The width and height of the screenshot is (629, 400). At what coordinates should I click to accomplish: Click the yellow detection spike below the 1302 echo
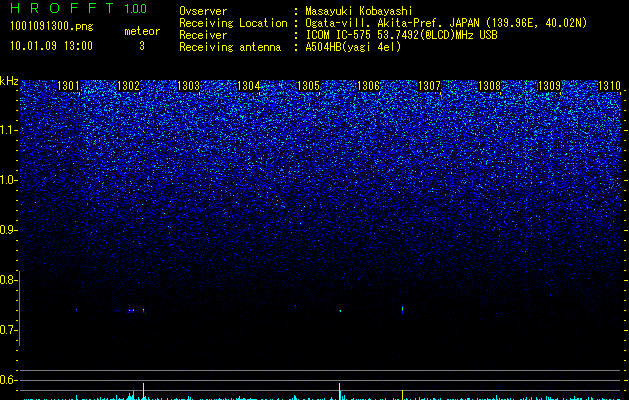point(144,391)
